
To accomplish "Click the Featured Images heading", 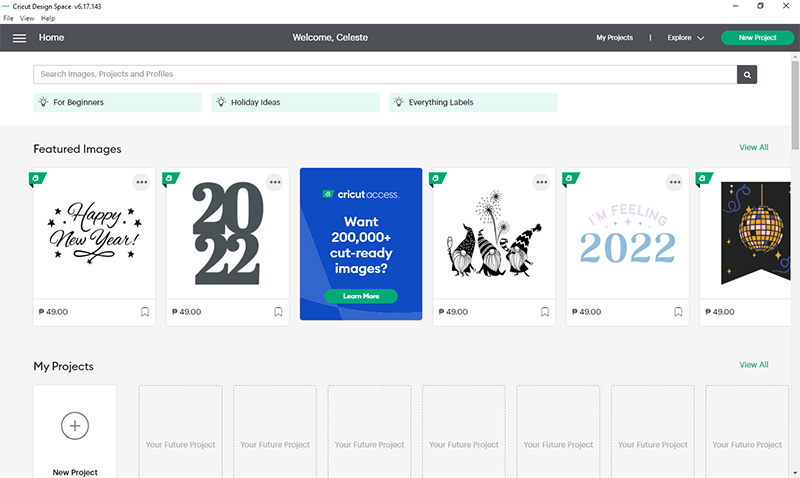I will tap(78, 149).
